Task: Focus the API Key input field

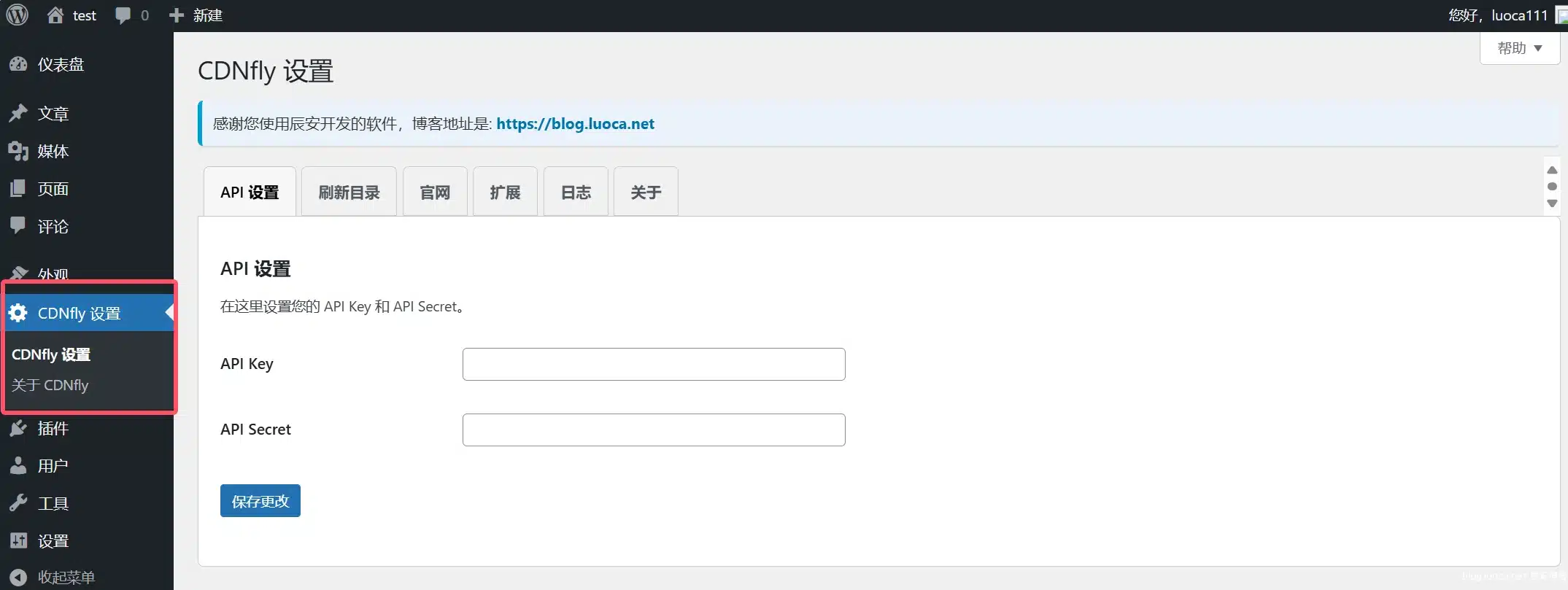Action: coord(654,364)
